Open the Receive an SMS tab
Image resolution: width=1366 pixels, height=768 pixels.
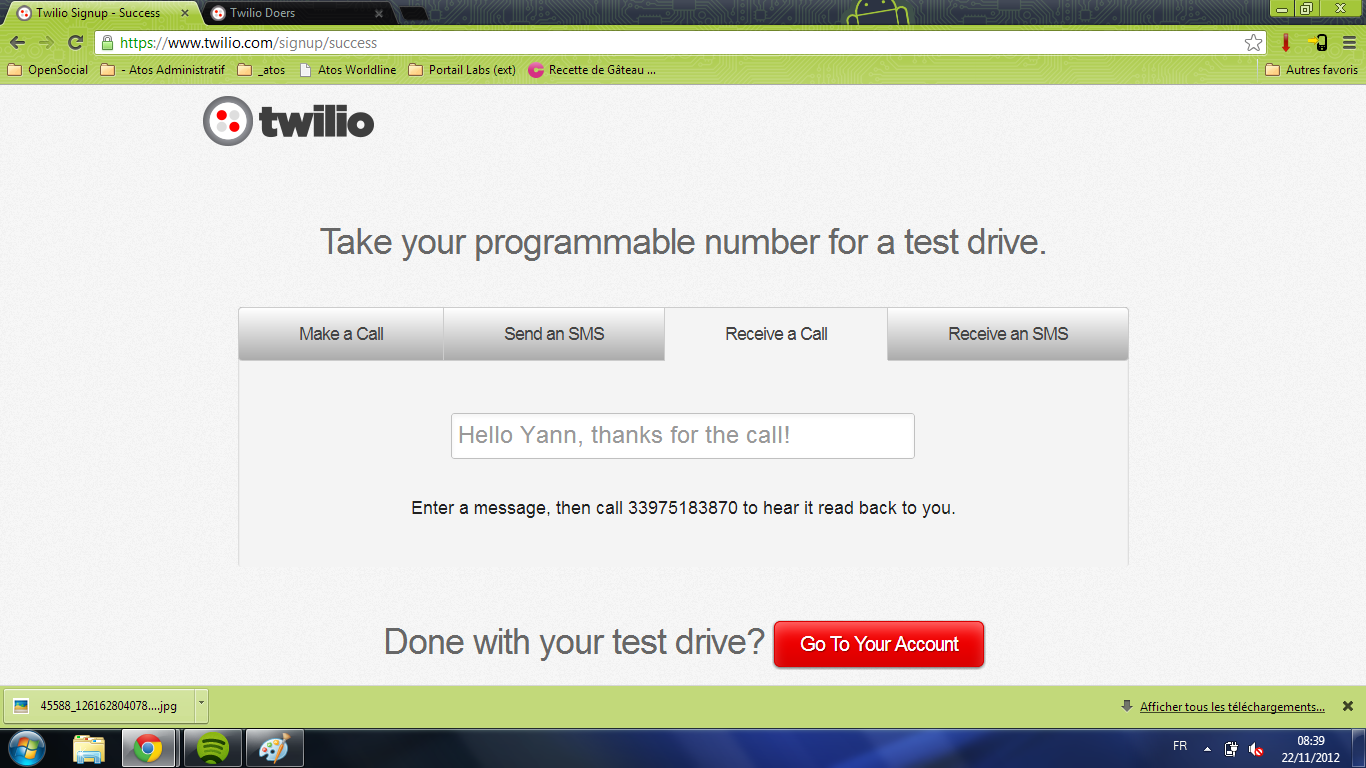(1008, 334)
